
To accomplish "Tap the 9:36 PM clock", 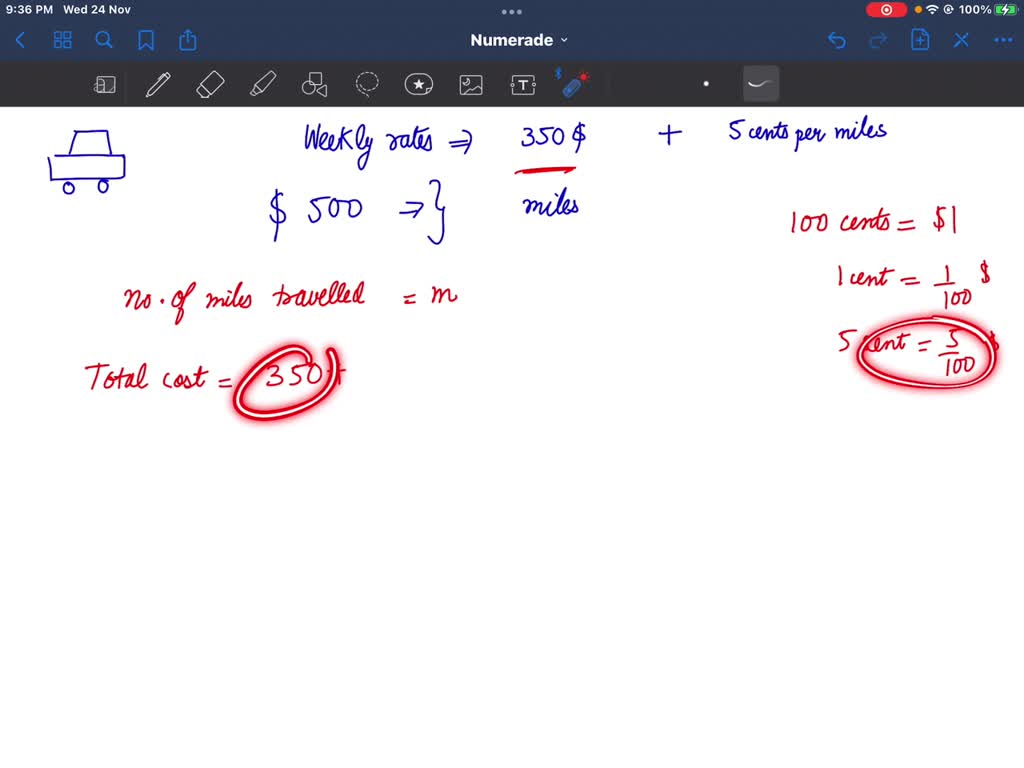I will pos(29,10).
